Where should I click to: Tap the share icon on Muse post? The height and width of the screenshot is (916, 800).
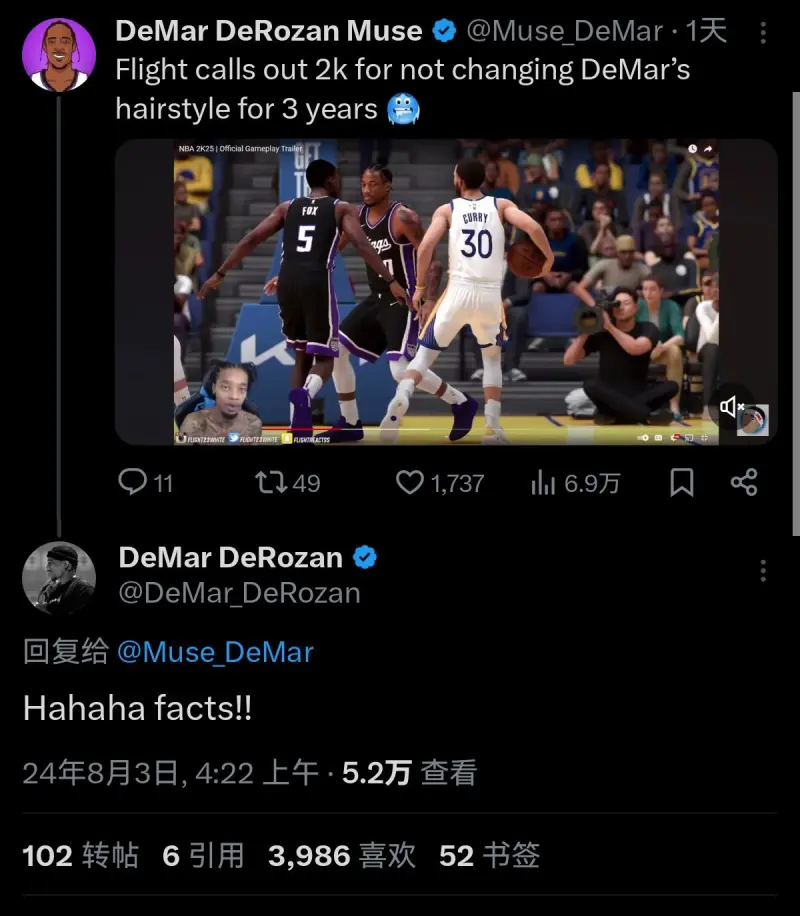point(744,483)
